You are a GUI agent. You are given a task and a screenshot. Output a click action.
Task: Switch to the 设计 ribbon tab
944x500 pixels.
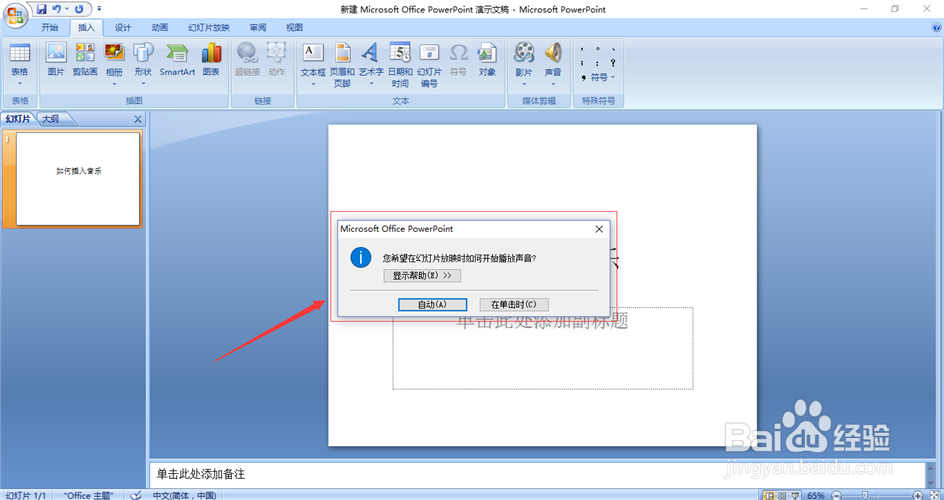(x=123, y=28)
